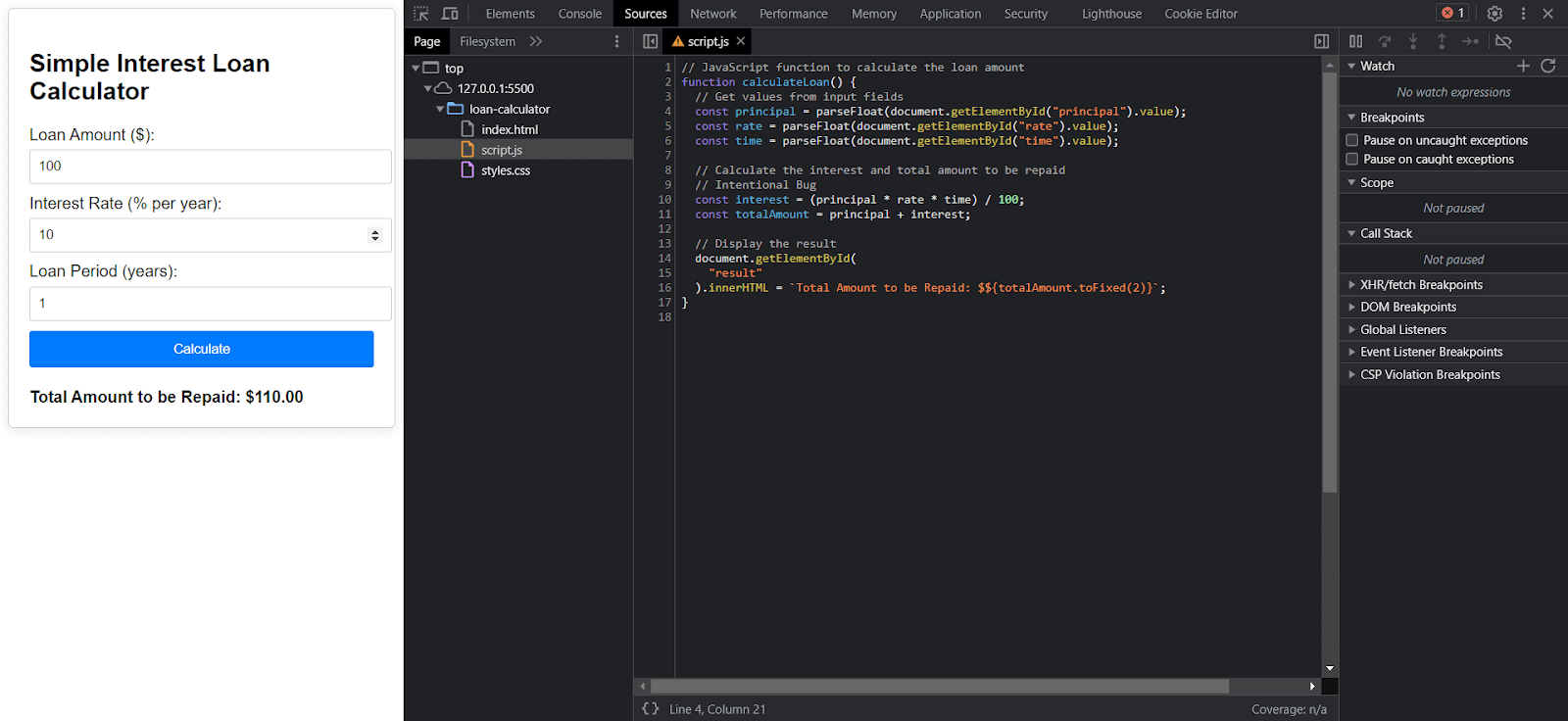Refresh watch expressions
The image size is (1568, 721).
tap(1548, 66)
